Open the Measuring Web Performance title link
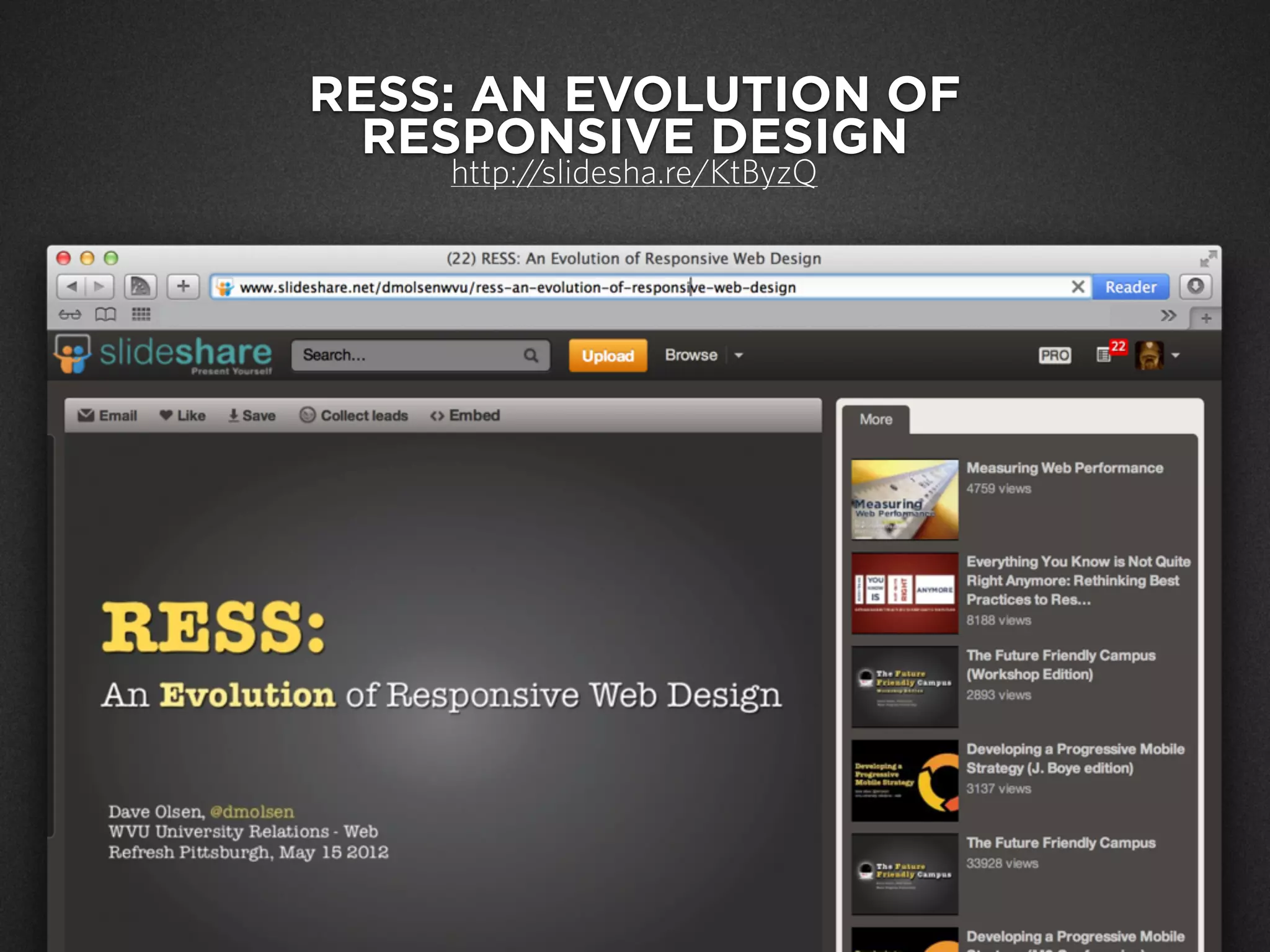 point(1065,468)
